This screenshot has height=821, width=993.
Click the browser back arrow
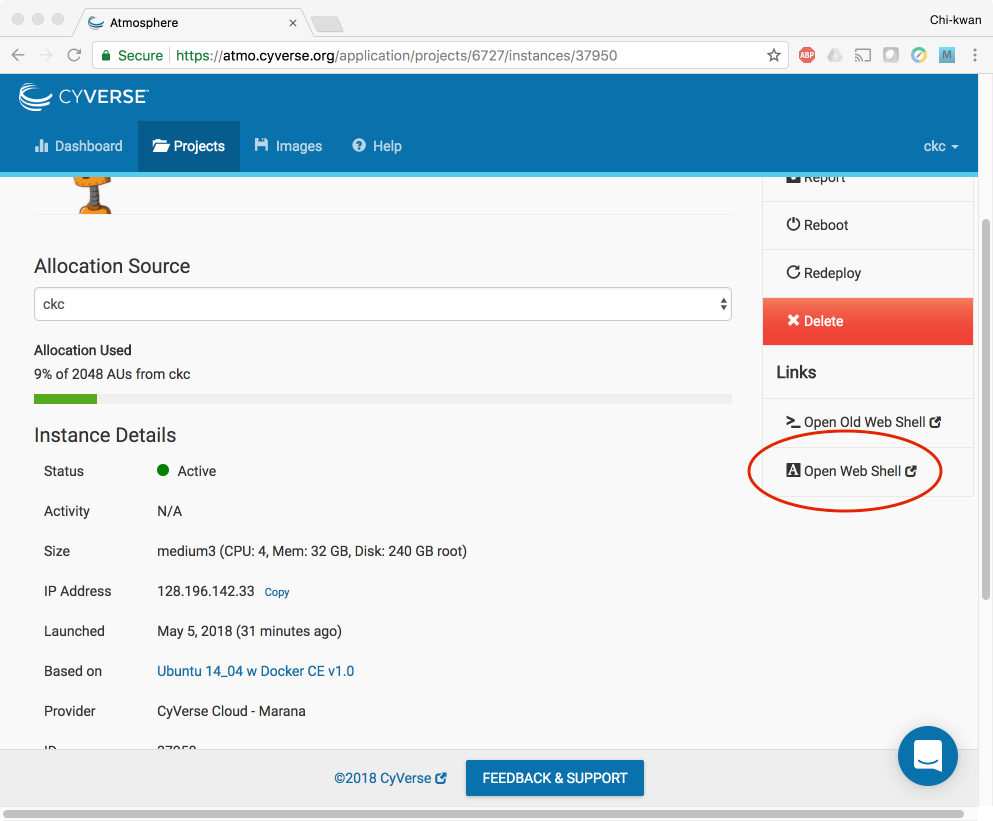pyautogui.click(x=18, y=55)
